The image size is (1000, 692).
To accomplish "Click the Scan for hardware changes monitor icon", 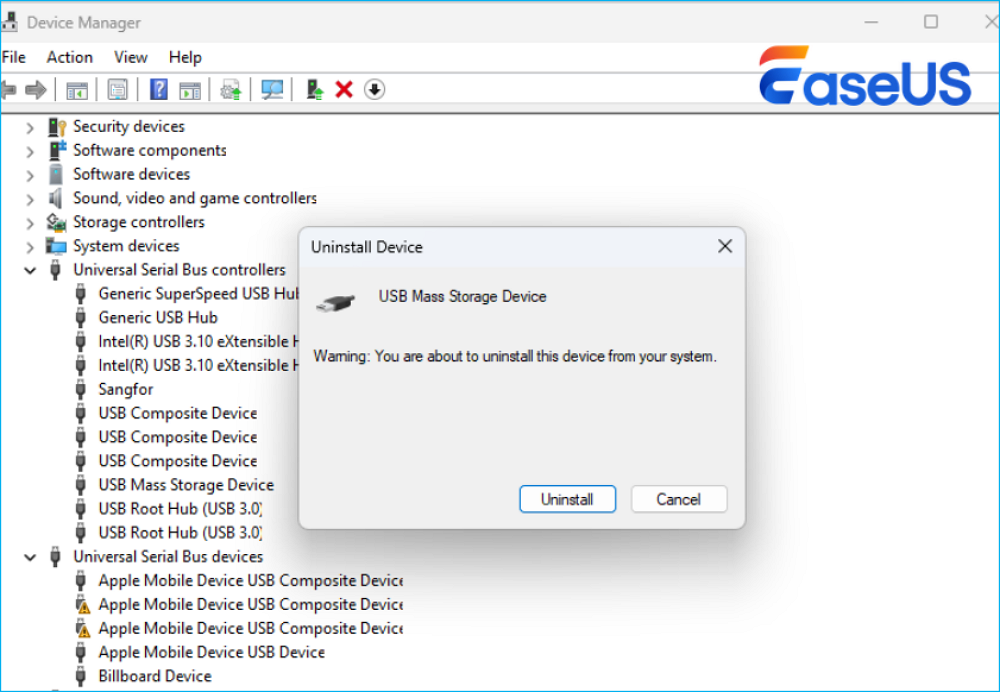I will 272,90.
